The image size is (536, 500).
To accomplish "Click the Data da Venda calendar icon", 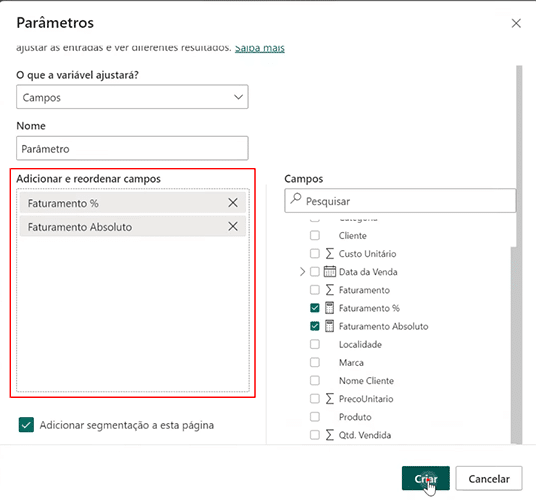I will click(x=330, y=271).
